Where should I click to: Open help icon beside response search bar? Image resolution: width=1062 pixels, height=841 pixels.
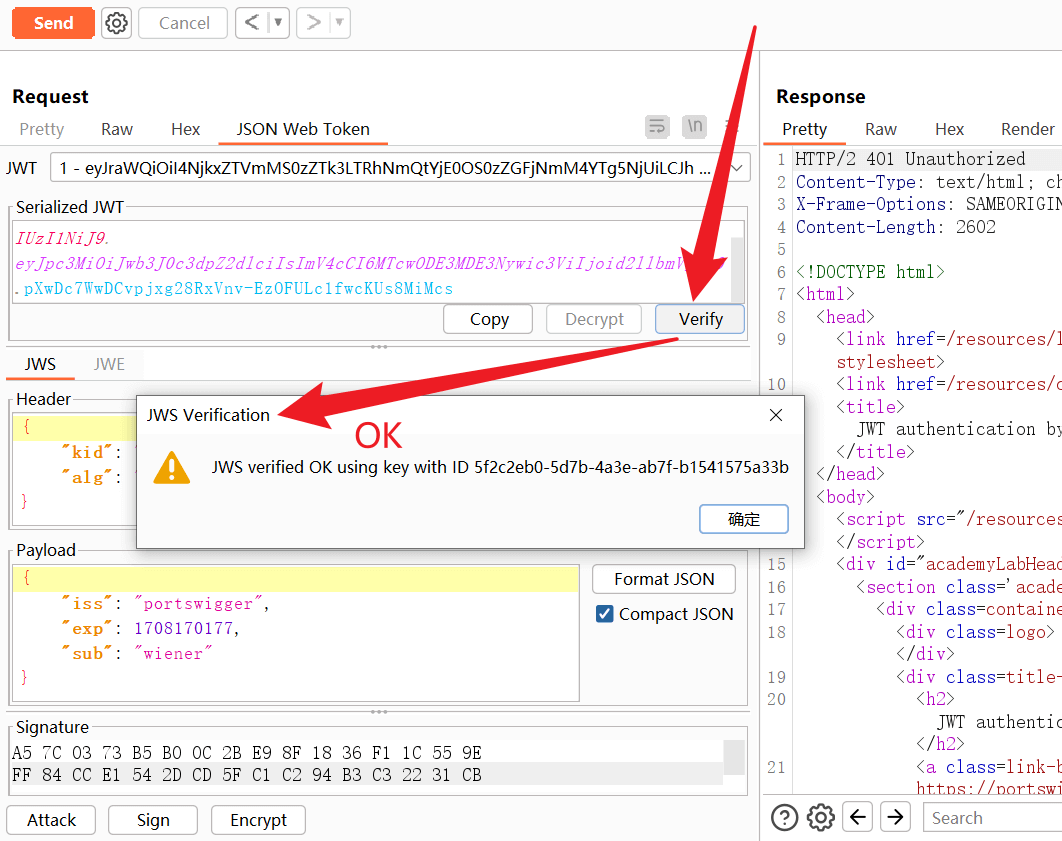click(x=784, y=817)
